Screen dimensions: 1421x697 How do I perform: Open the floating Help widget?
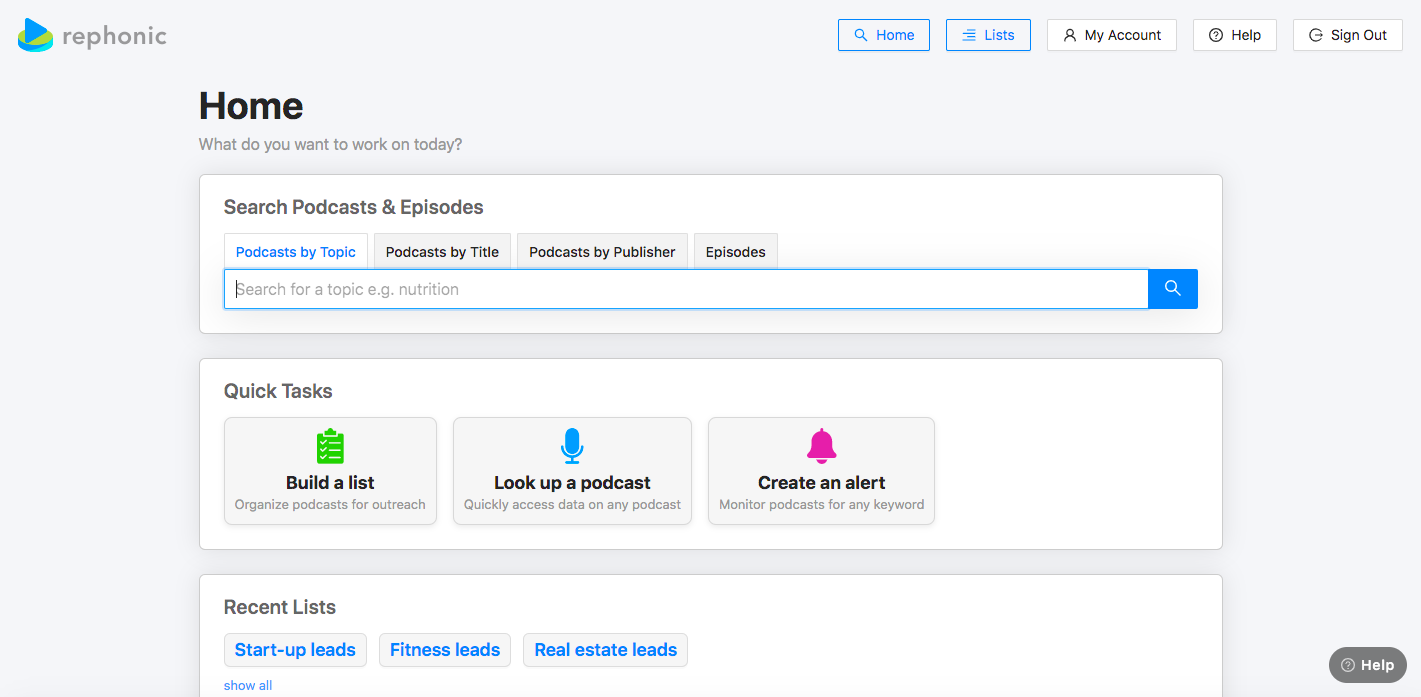[1367, 665]
